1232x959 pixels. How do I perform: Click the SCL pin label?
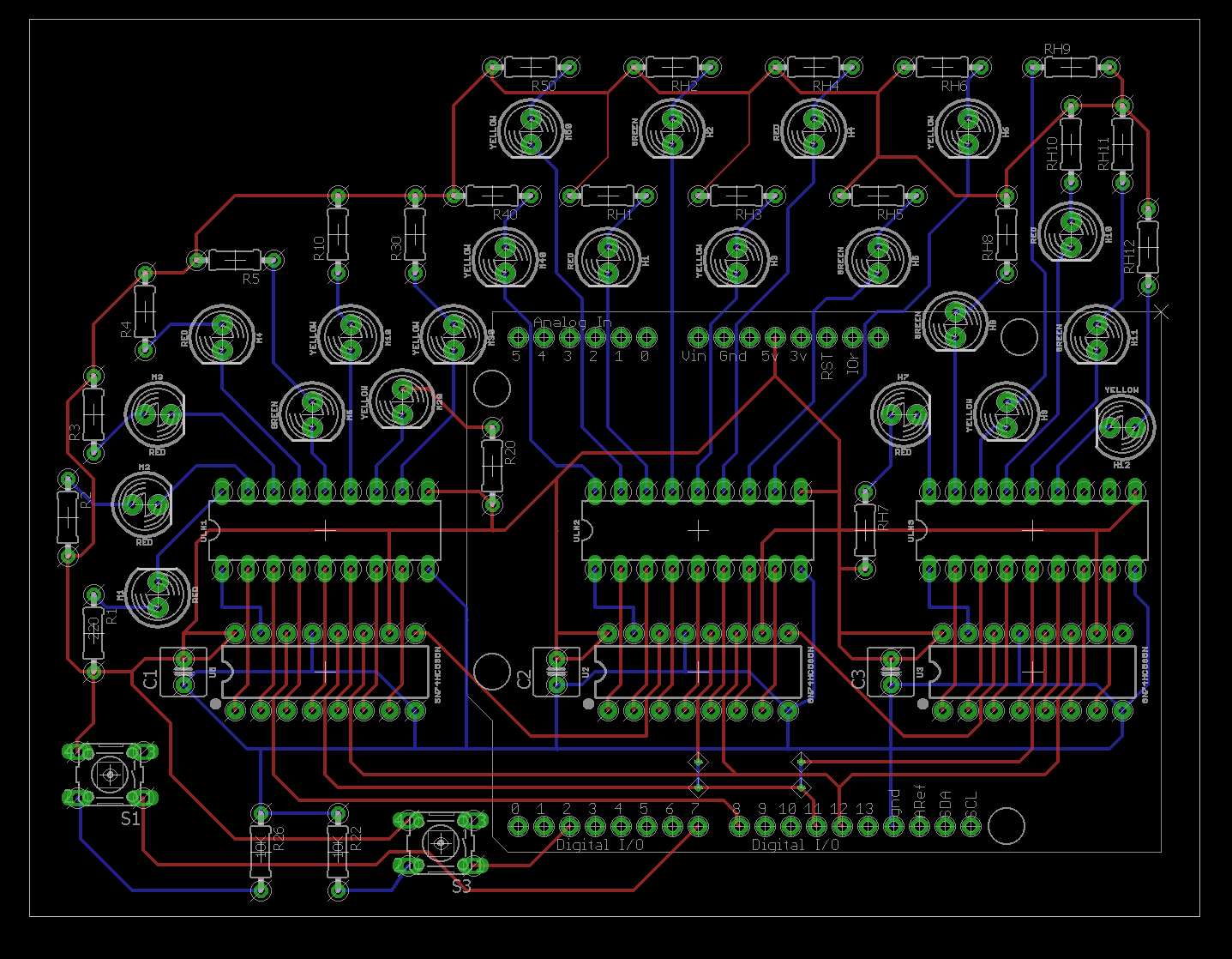971,802
